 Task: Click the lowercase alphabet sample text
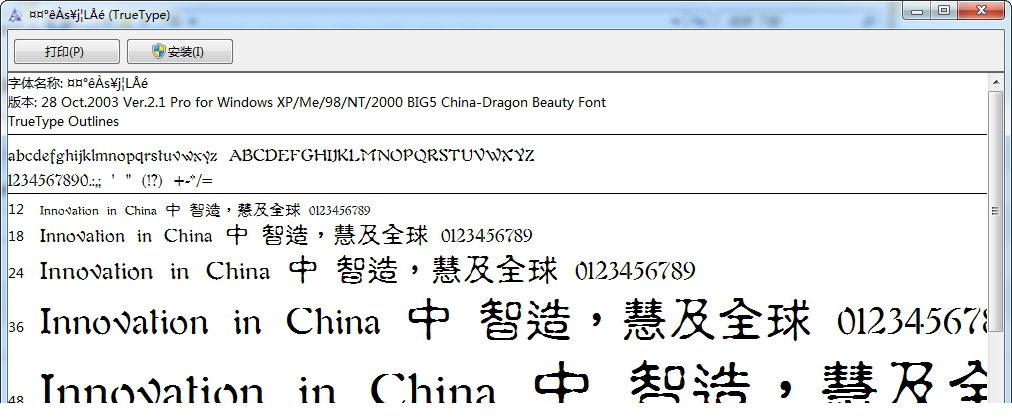click(113, 156)
